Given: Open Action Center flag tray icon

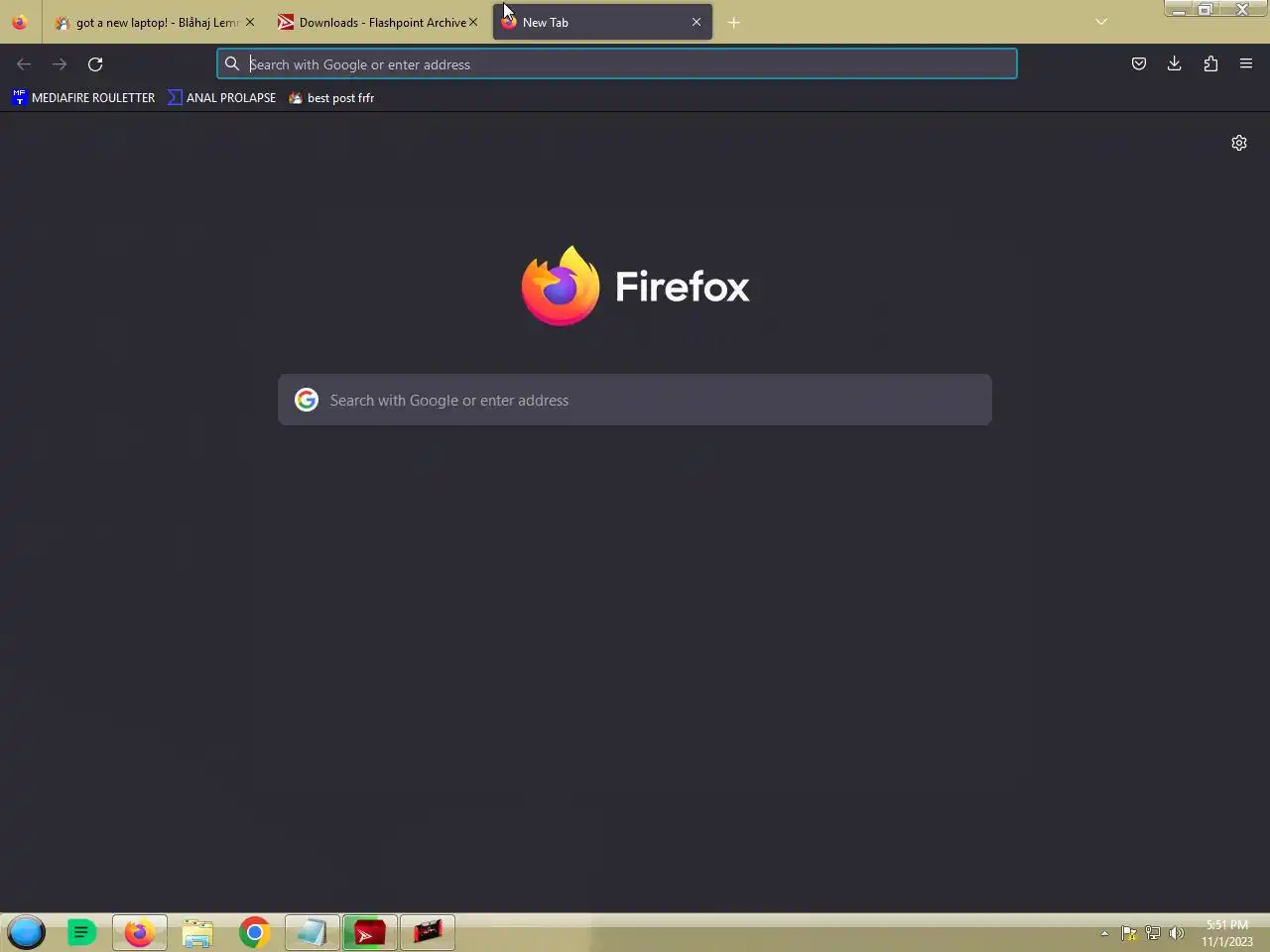Looking at the screenshot, I should 1129,933.
